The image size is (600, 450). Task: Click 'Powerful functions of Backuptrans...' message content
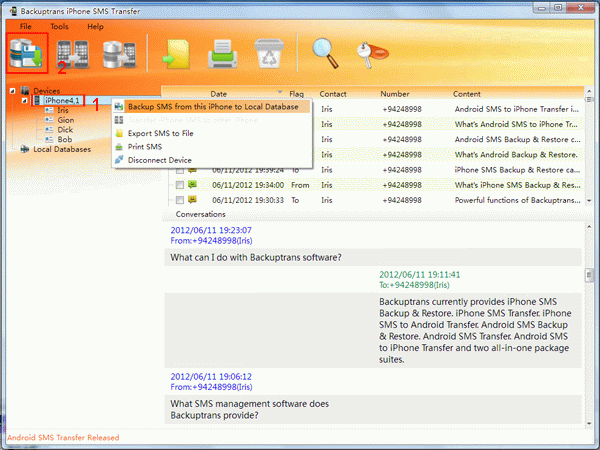click(x=517, y=200)
